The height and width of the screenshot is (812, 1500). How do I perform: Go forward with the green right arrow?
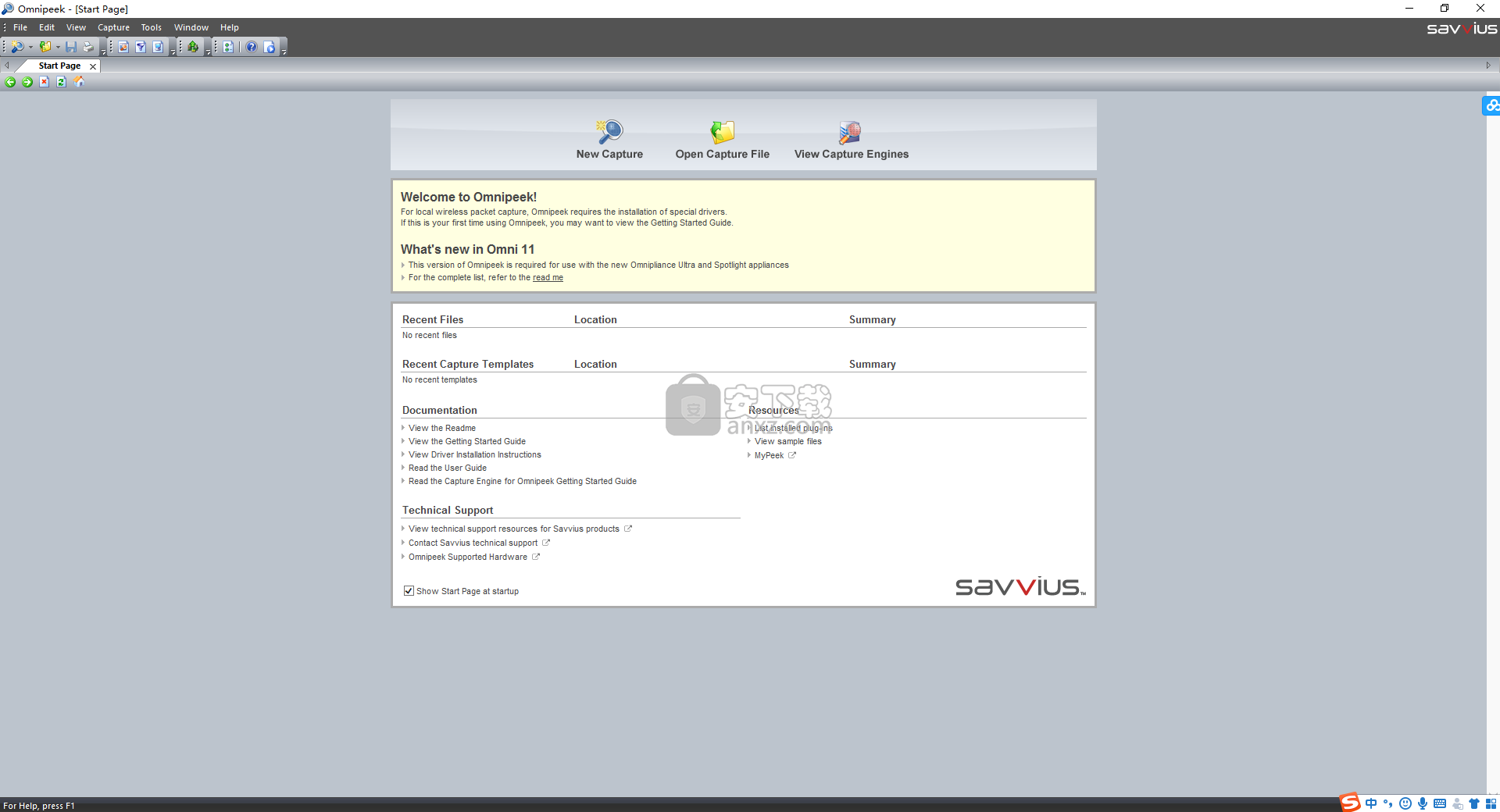coord(27,82)
